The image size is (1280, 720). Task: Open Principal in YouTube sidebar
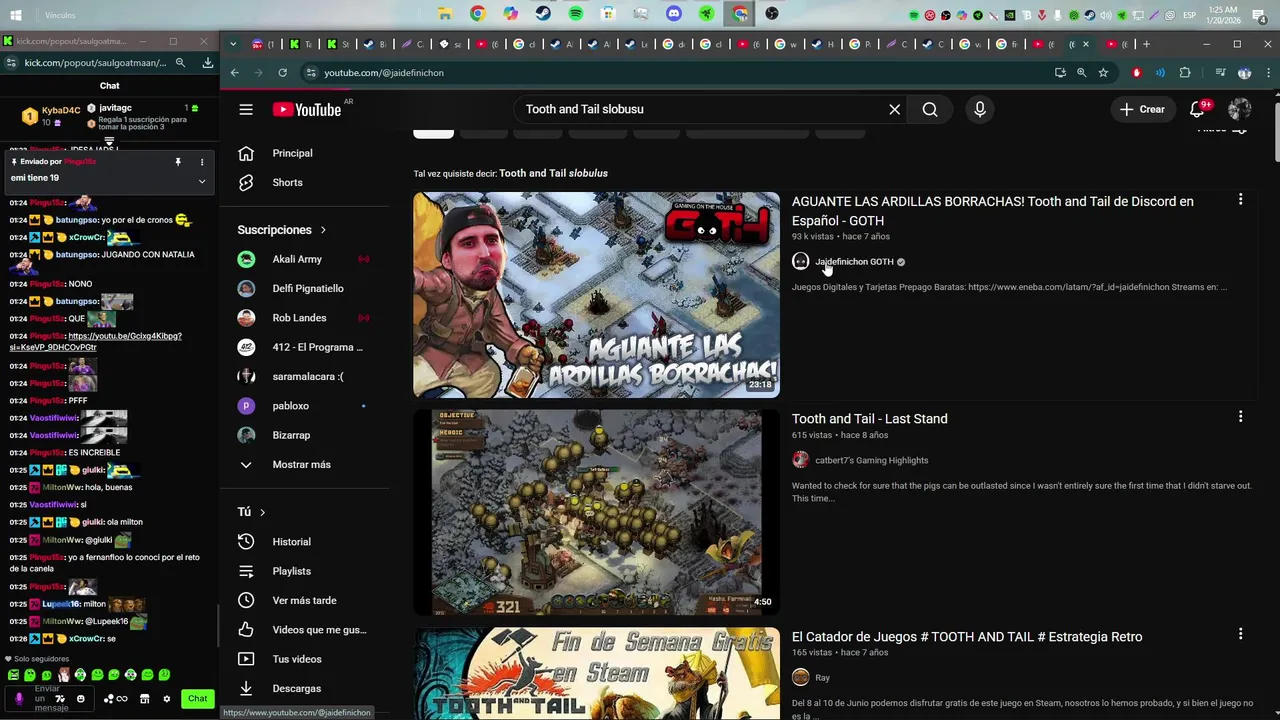[292, 153]
